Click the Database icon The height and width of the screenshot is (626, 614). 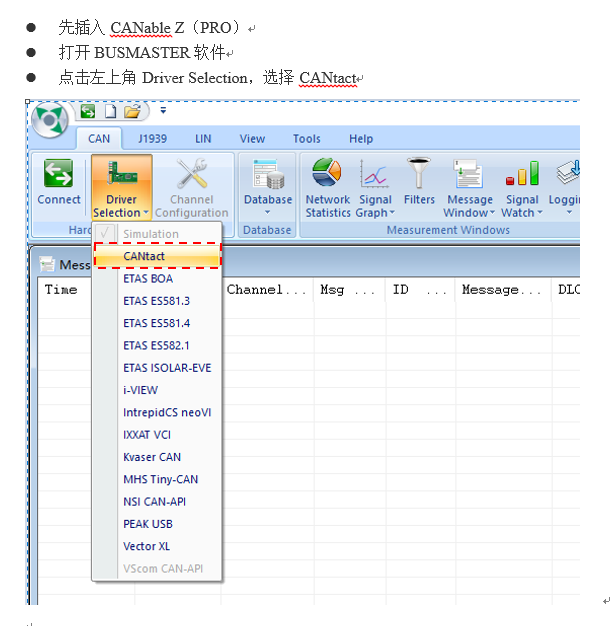click(268, 174)
